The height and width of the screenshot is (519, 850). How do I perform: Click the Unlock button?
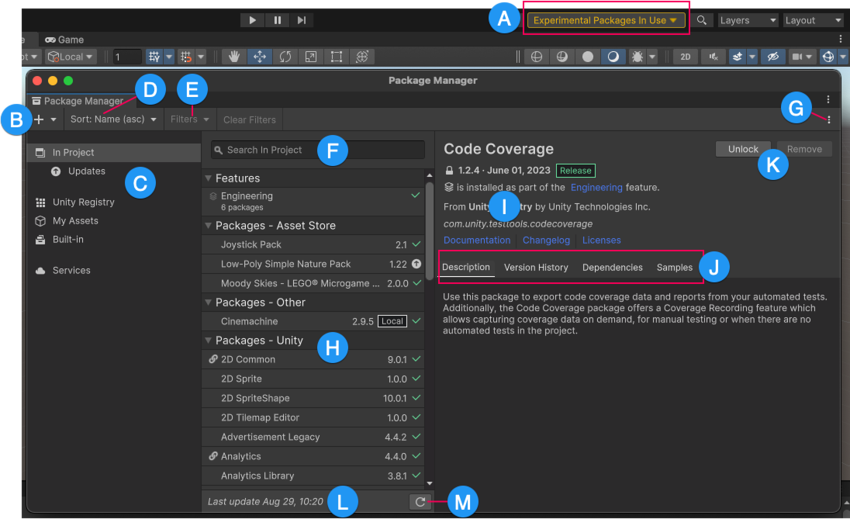click(x=742, y=149)
